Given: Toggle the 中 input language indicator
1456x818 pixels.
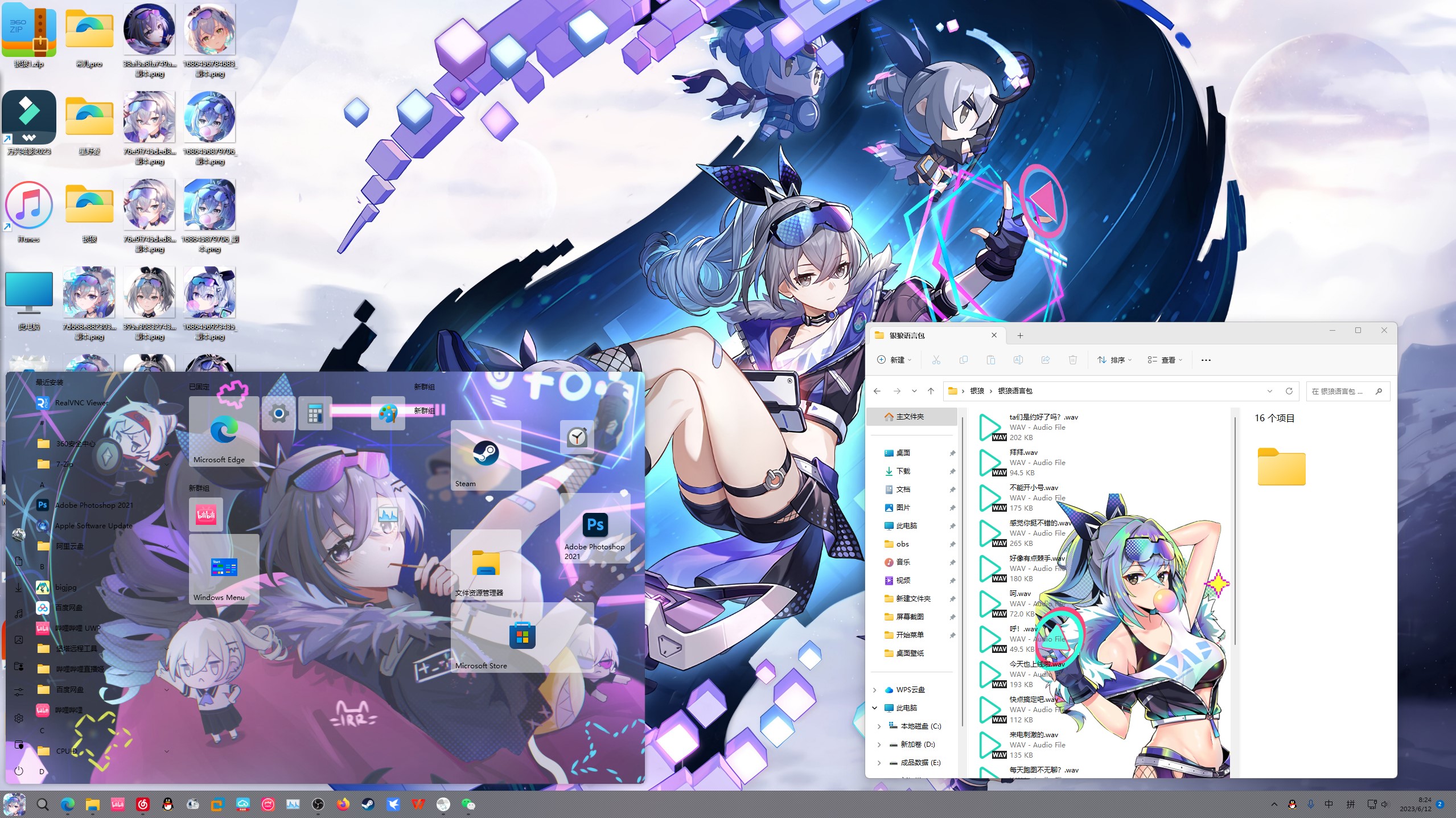Looking at the screenshot, I should [x=1329, y=804].
